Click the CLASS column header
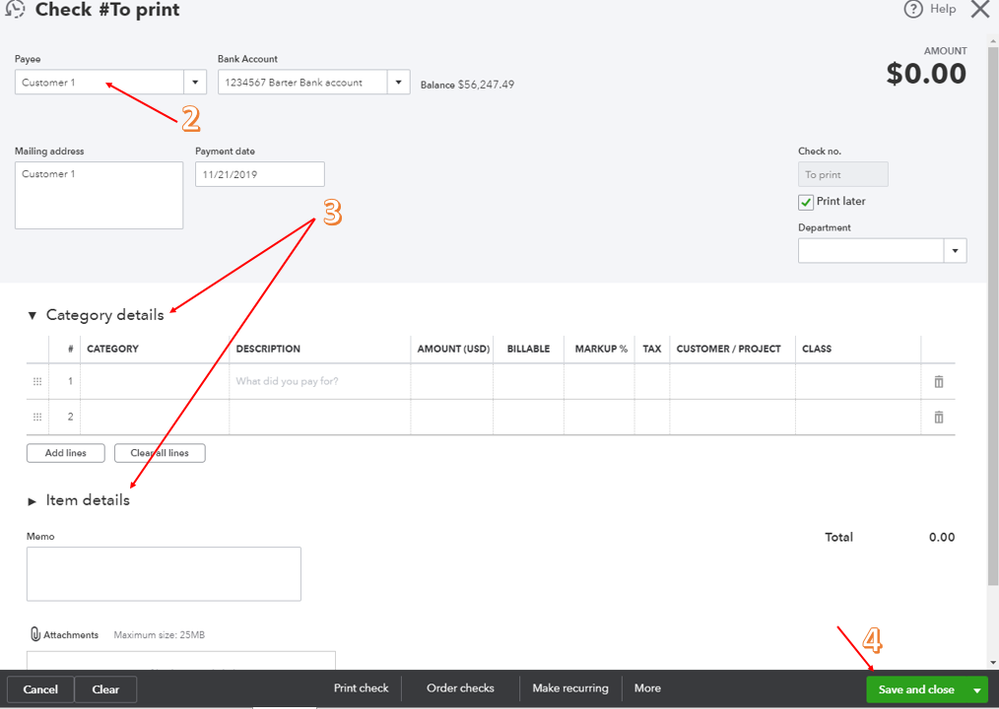 tap(817, 348)
